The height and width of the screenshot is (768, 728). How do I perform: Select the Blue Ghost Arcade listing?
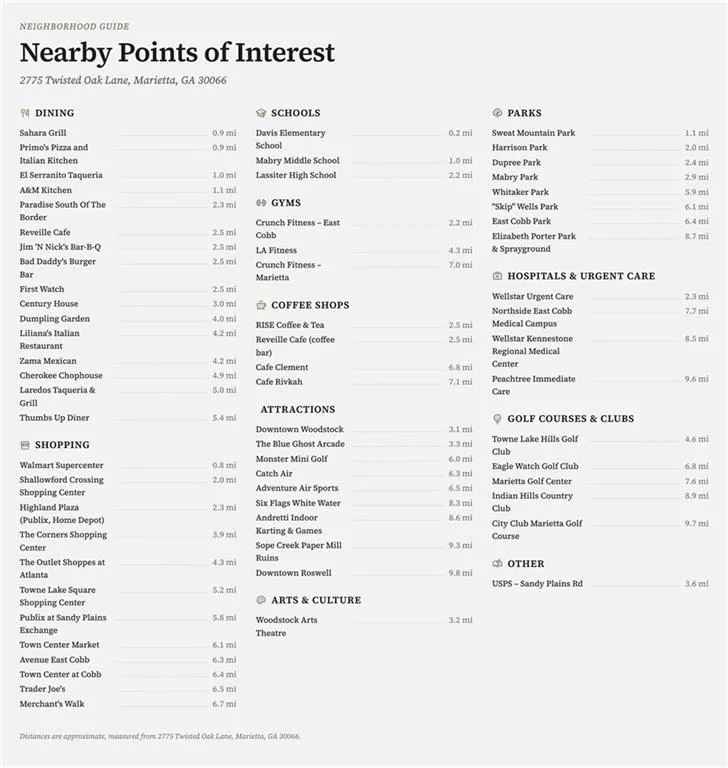364,444
